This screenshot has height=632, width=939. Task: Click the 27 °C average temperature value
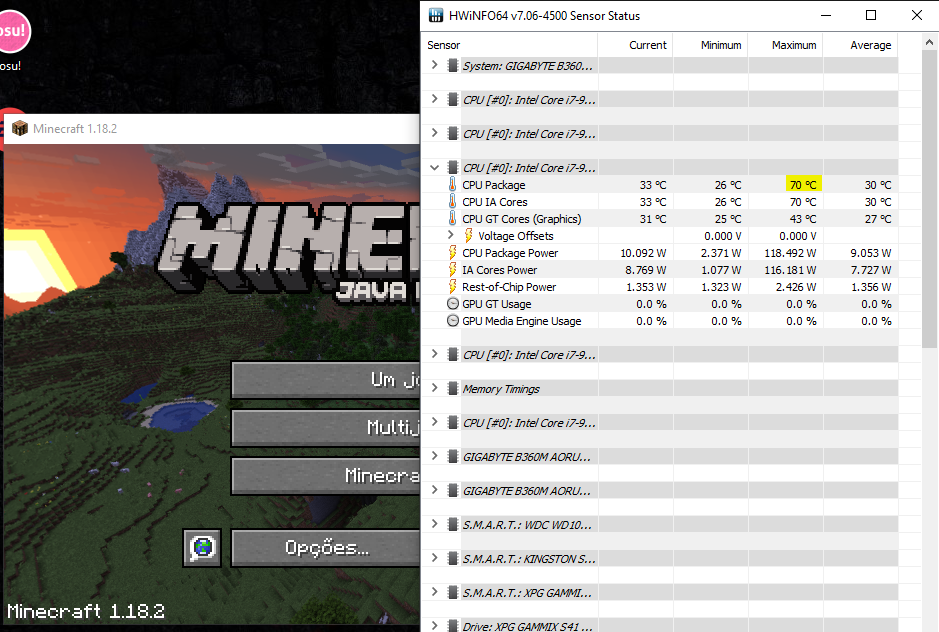click(878, 219)
